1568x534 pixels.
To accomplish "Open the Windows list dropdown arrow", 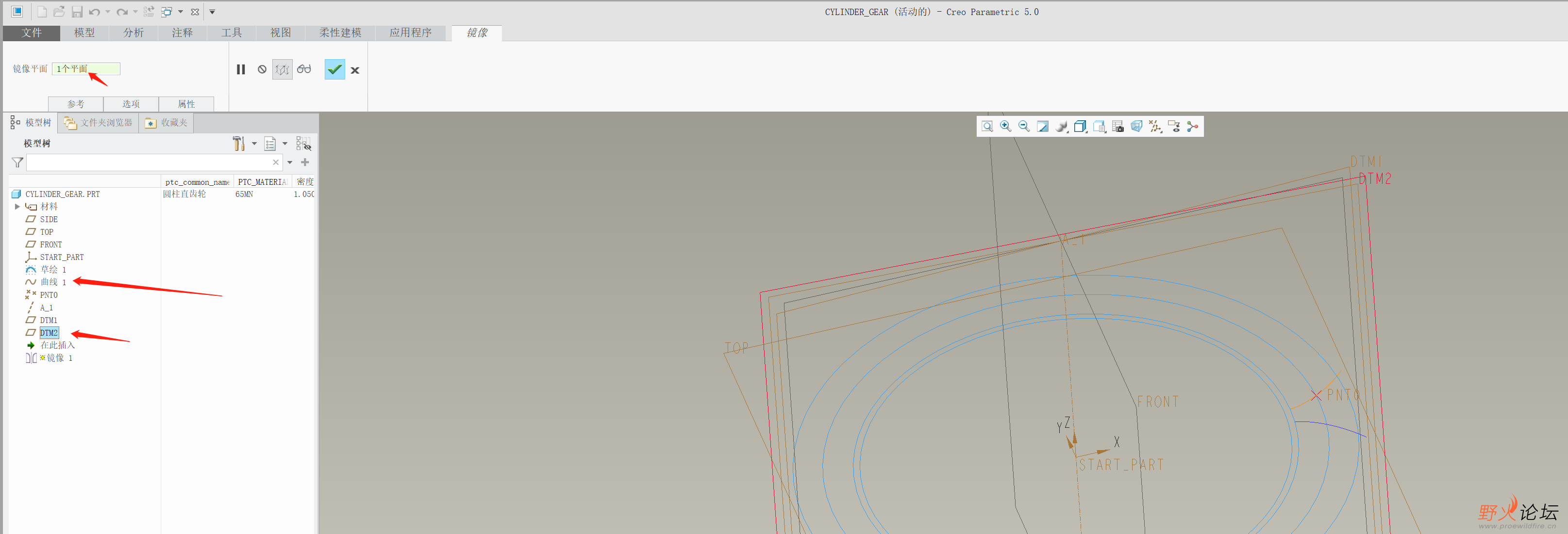I will [180, 12].
